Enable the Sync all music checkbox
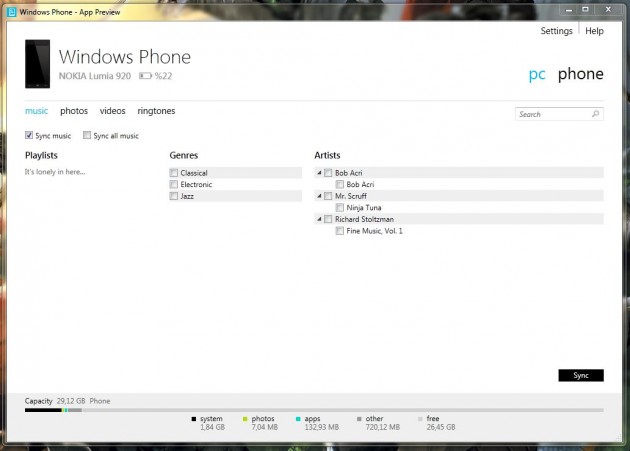This screenshot has height=451, width=630. tap(87, 136)
